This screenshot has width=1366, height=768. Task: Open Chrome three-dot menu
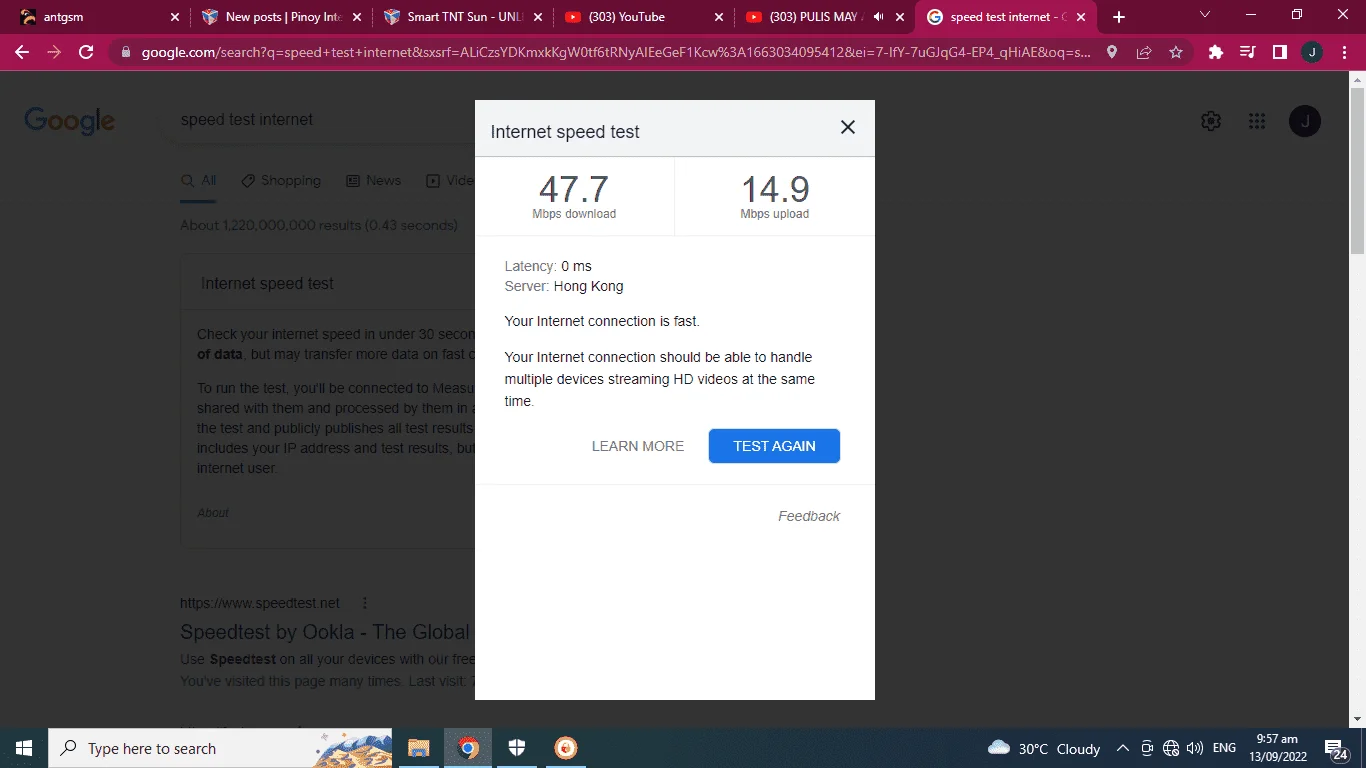coord(1343,52)
